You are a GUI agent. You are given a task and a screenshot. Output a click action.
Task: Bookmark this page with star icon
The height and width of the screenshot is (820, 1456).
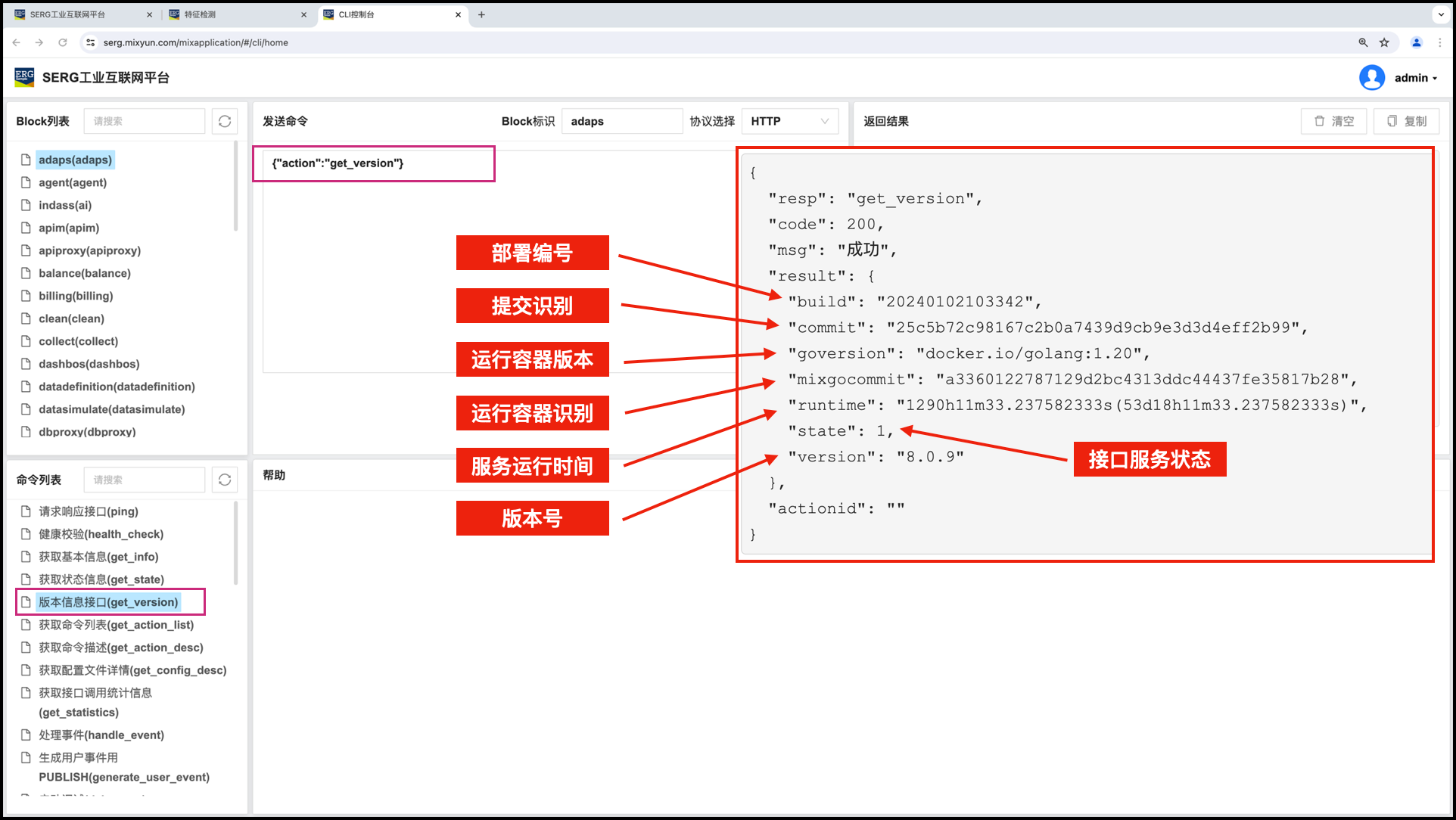(1384, 42)
